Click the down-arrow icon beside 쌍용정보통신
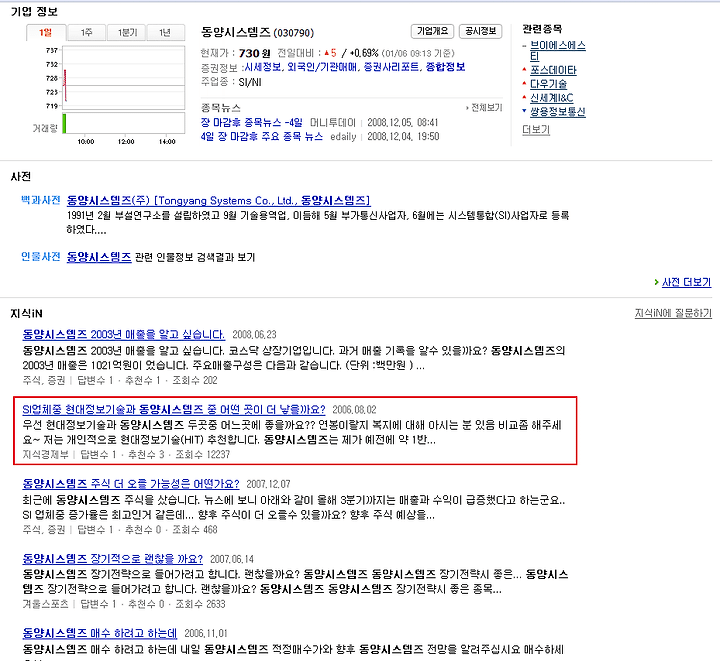The height and width of the screenshot is (661, 720). (524, 111)
